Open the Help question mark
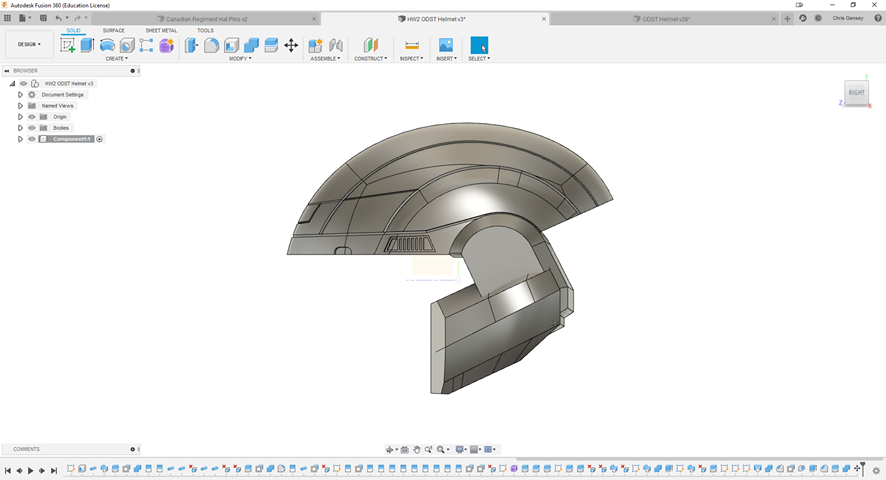Screen dimensions: 886x480 [878, 18]
